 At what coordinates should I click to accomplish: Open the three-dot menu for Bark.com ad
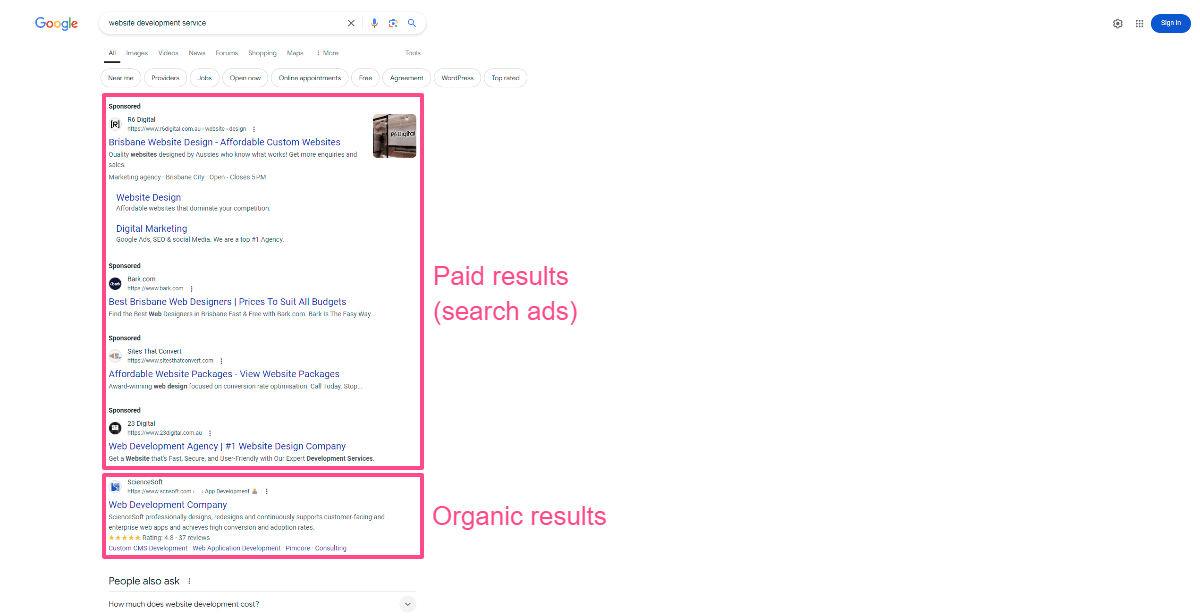[x=191, y=288]
